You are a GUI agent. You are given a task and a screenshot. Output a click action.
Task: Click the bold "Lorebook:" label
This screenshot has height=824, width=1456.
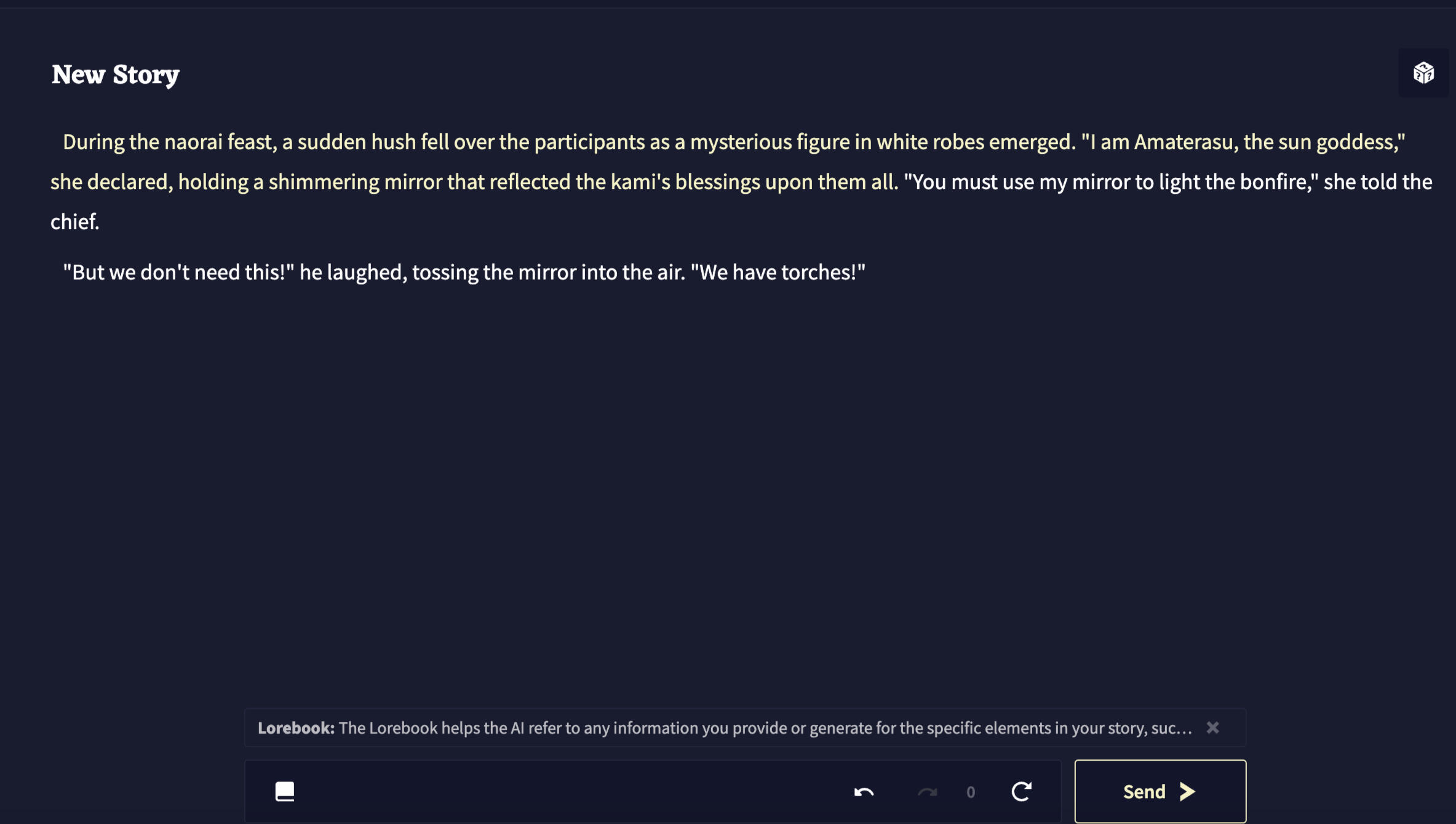click(x=296, y=728)
